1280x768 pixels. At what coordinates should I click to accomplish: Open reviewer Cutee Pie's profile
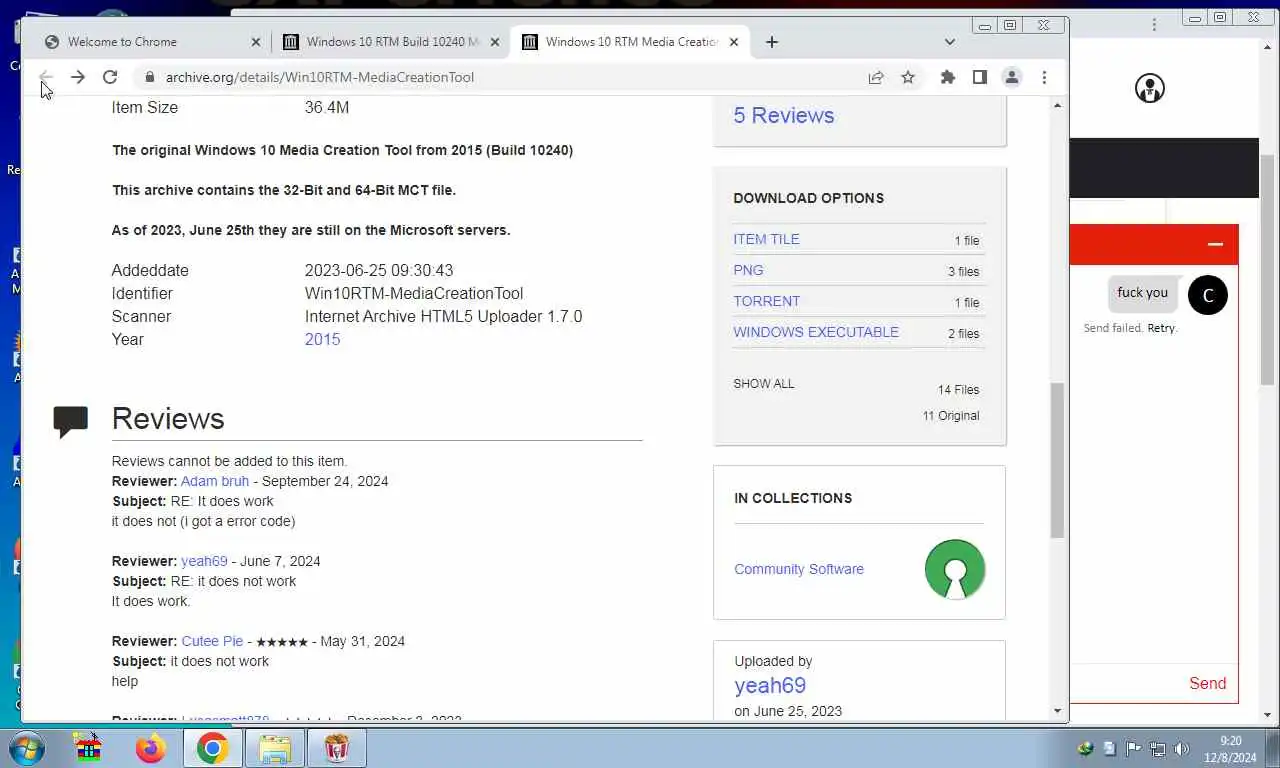[x=212, y=641]
